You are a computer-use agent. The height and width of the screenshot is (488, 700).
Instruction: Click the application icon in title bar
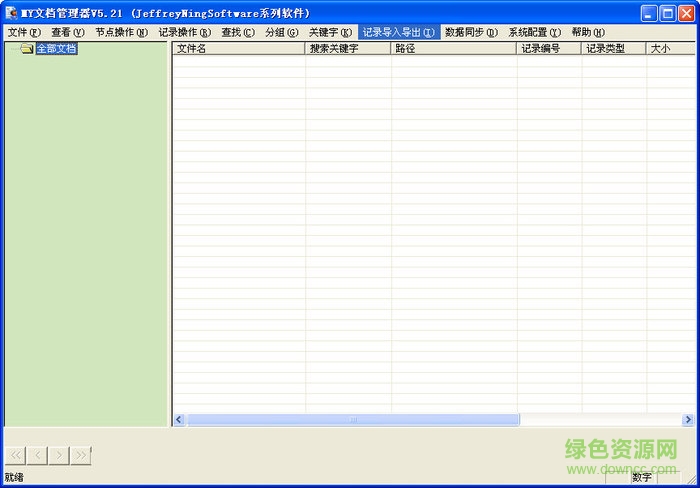tap(11, 13)
